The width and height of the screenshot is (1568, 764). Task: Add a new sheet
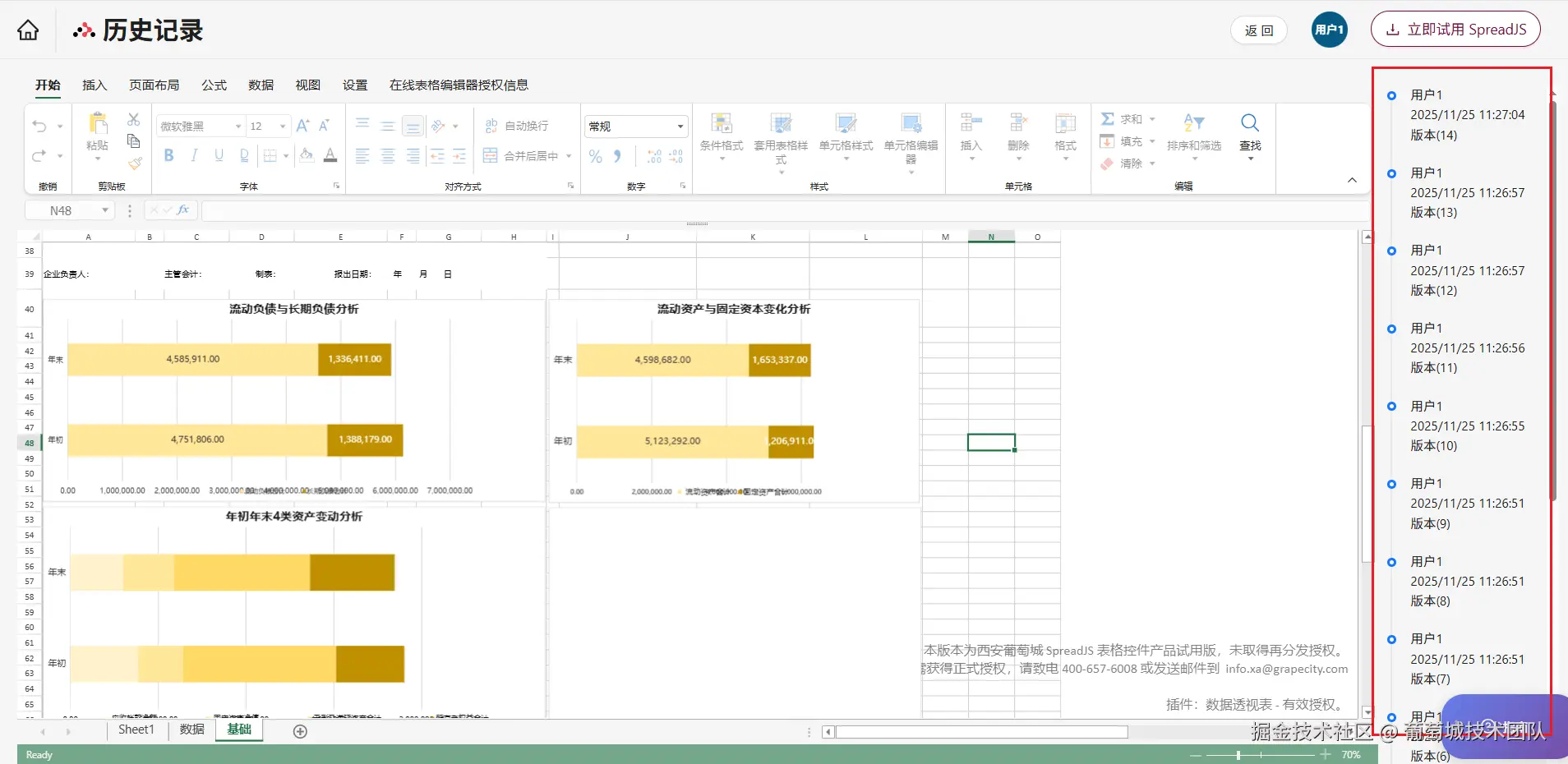pyautogui.click(x=300, y=731)
